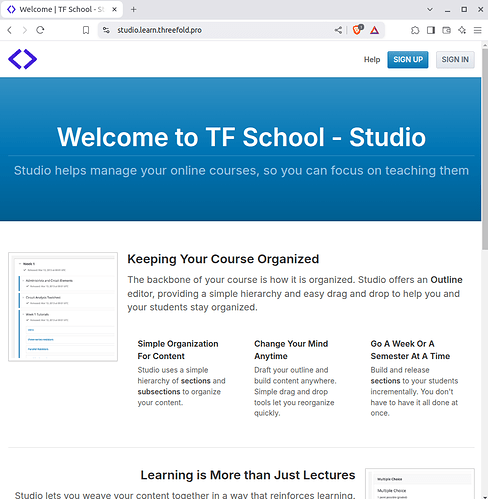
Task: Open the extensions puzzle icon
Action: [x=415, y=30]
